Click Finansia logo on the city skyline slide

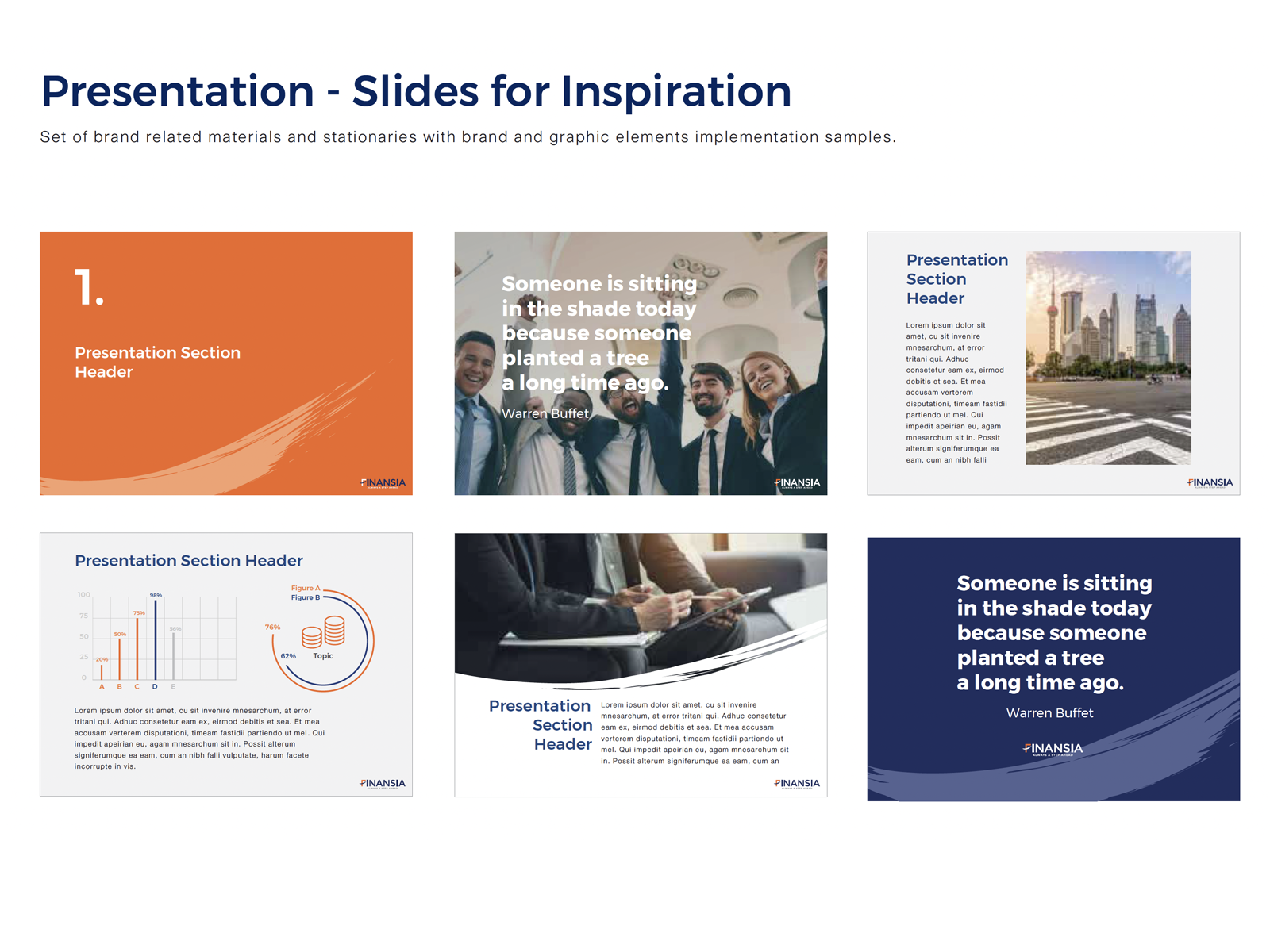pos(1210,482)
